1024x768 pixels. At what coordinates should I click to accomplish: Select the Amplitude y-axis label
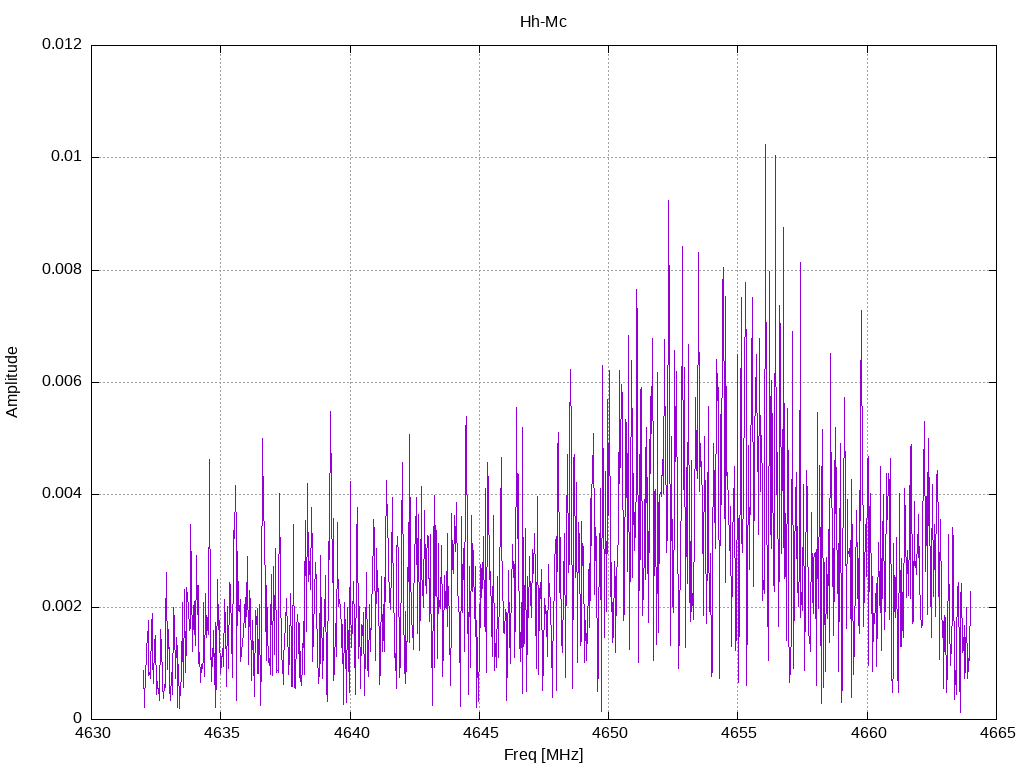12,382
